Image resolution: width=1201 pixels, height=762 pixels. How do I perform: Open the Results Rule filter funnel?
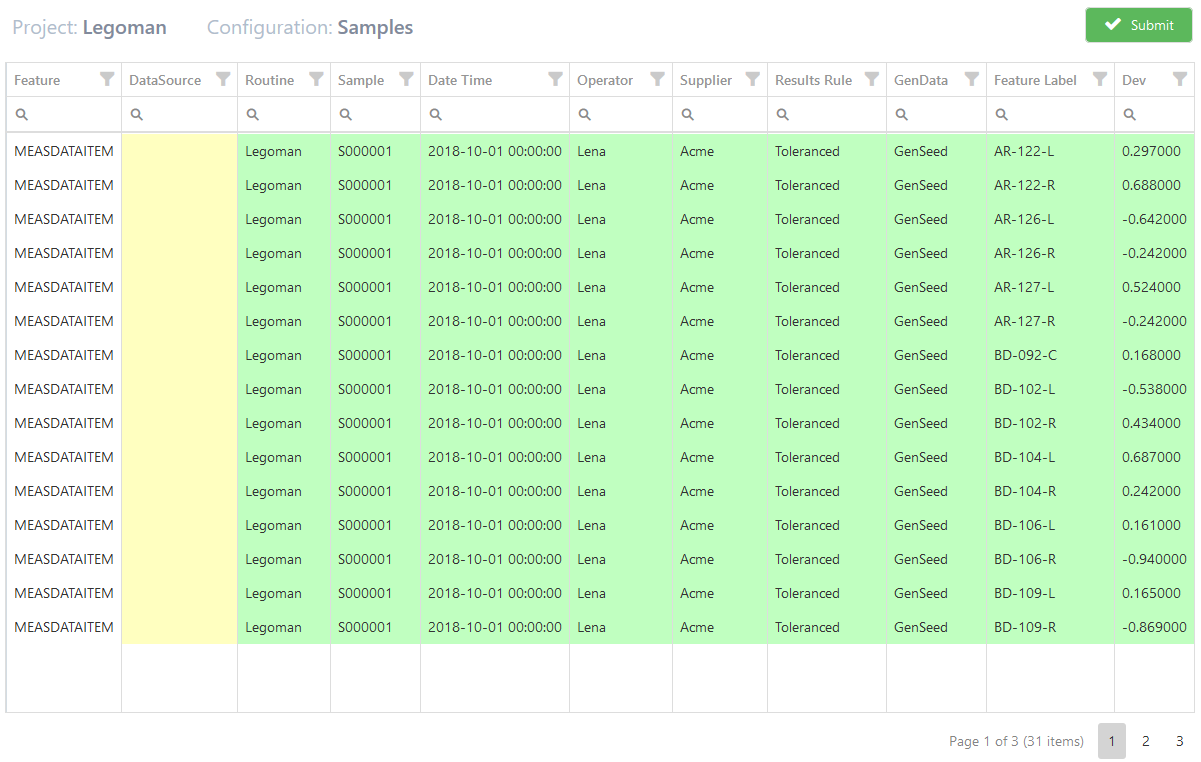pyautogui.click(x=871, y=80)
